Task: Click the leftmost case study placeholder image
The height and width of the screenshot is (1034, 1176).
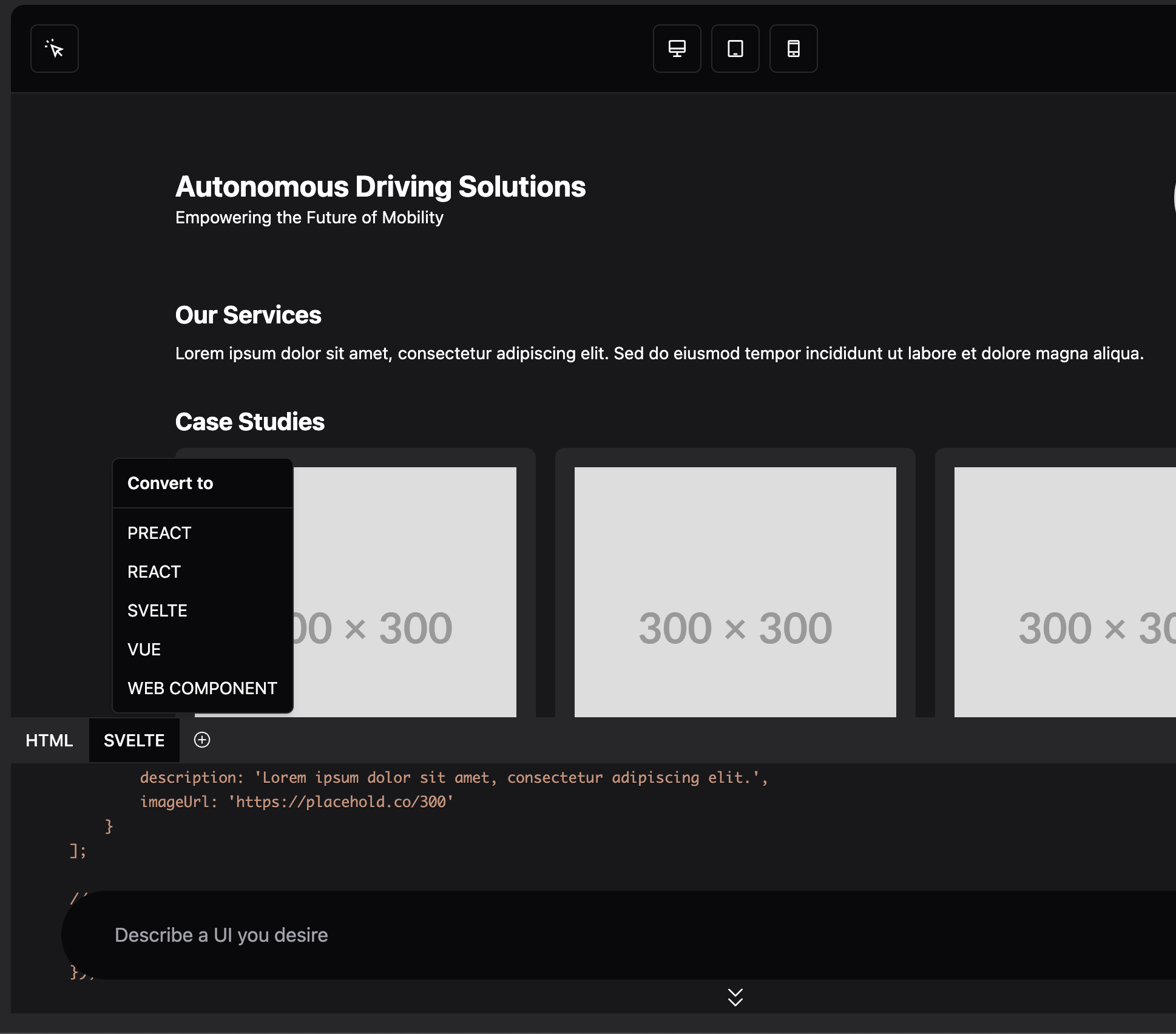Action: pos(405,592)
